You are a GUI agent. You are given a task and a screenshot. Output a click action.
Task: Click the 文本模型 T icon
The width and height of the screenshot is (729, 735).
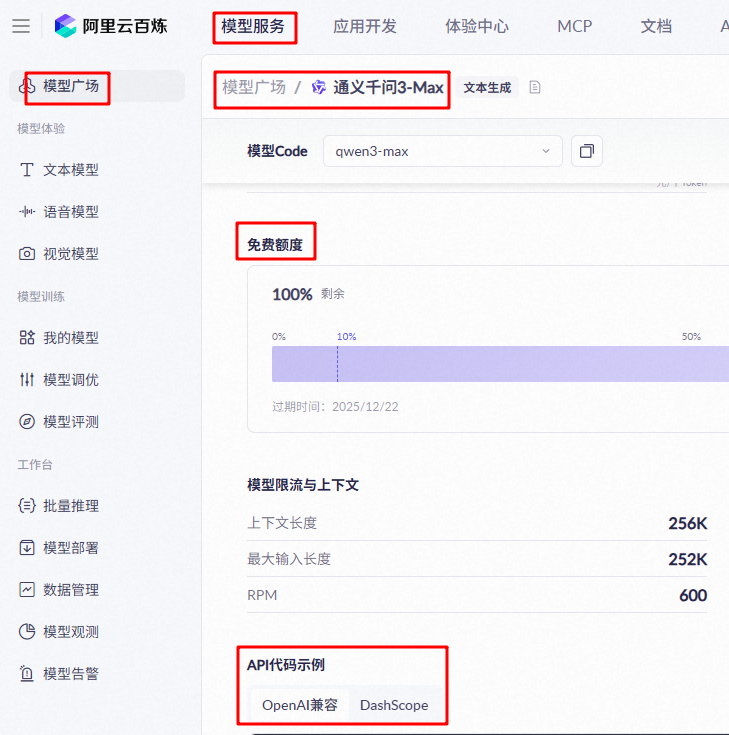click(x=27, y=170)
